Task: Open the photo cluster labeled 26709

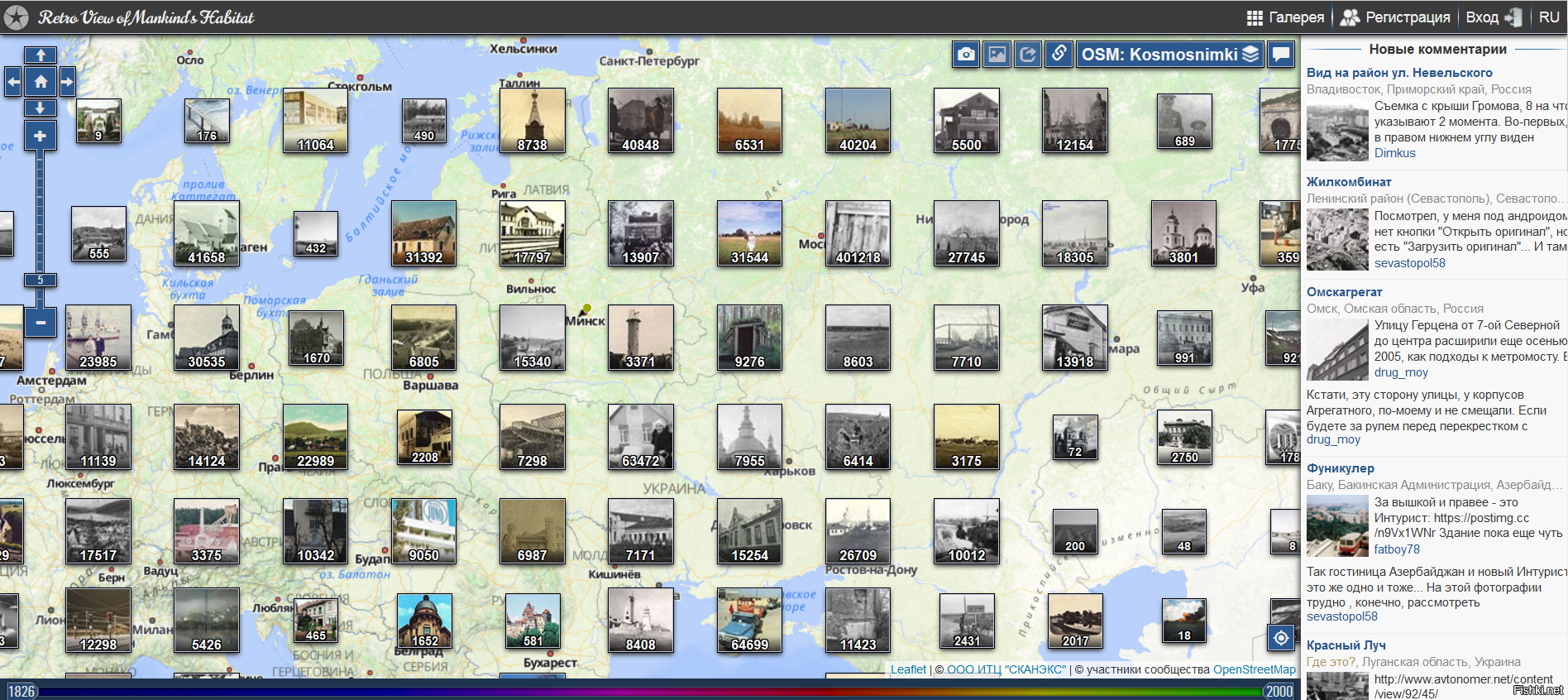Action: click(x=858, y=531)
